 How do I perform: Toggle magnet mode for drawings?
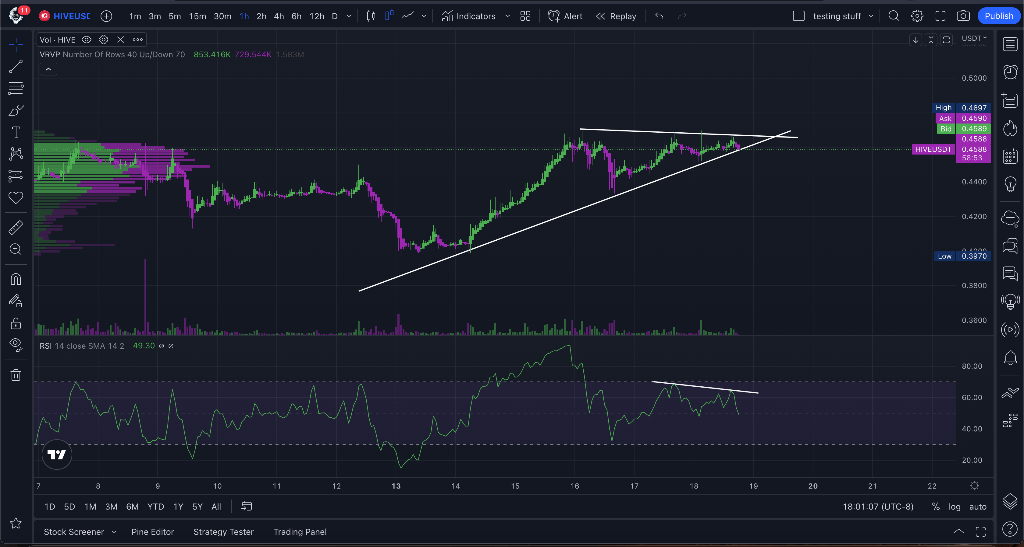click(x=16, y=279)
